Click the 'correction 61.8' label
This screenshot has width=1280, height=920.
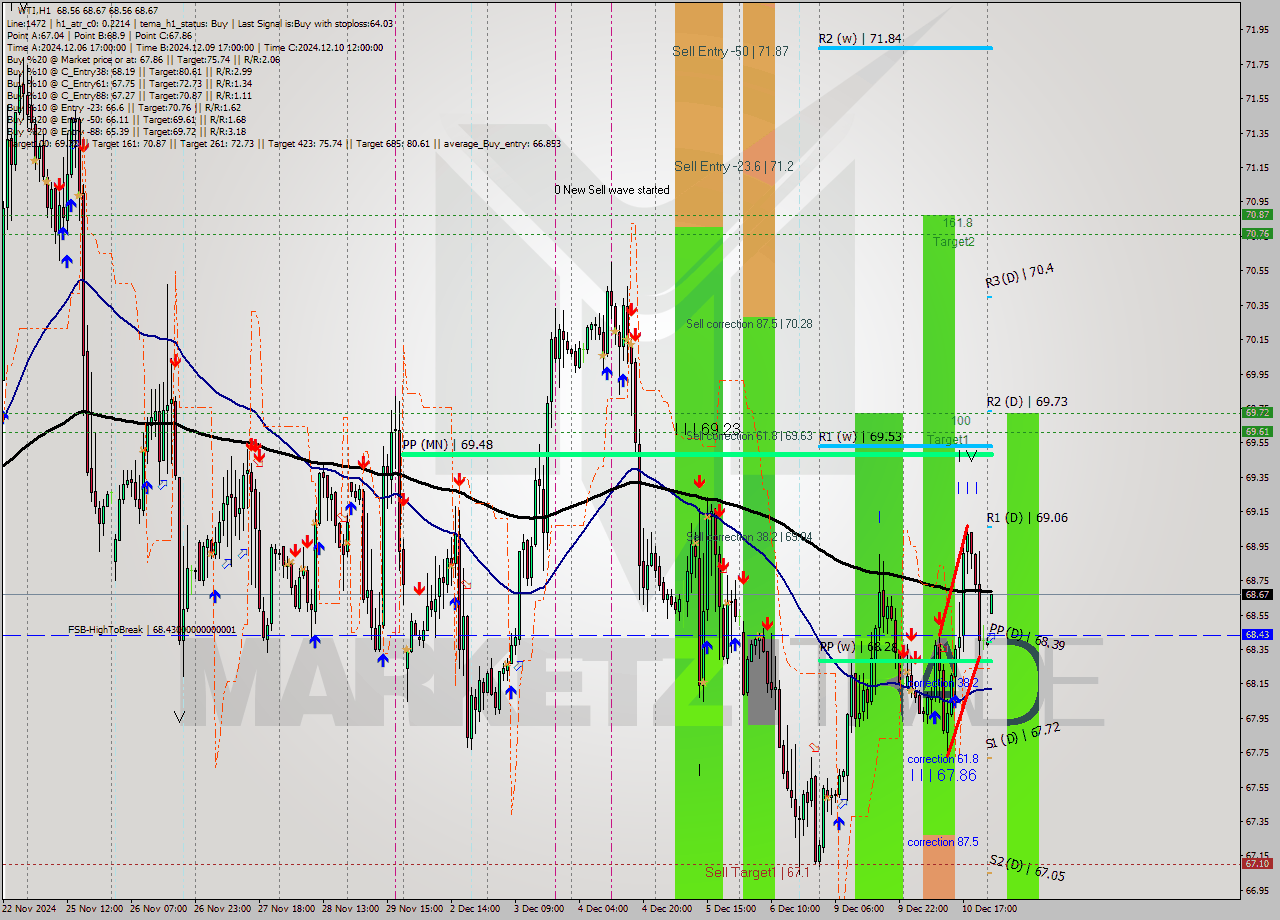click(x=943, y=759)
